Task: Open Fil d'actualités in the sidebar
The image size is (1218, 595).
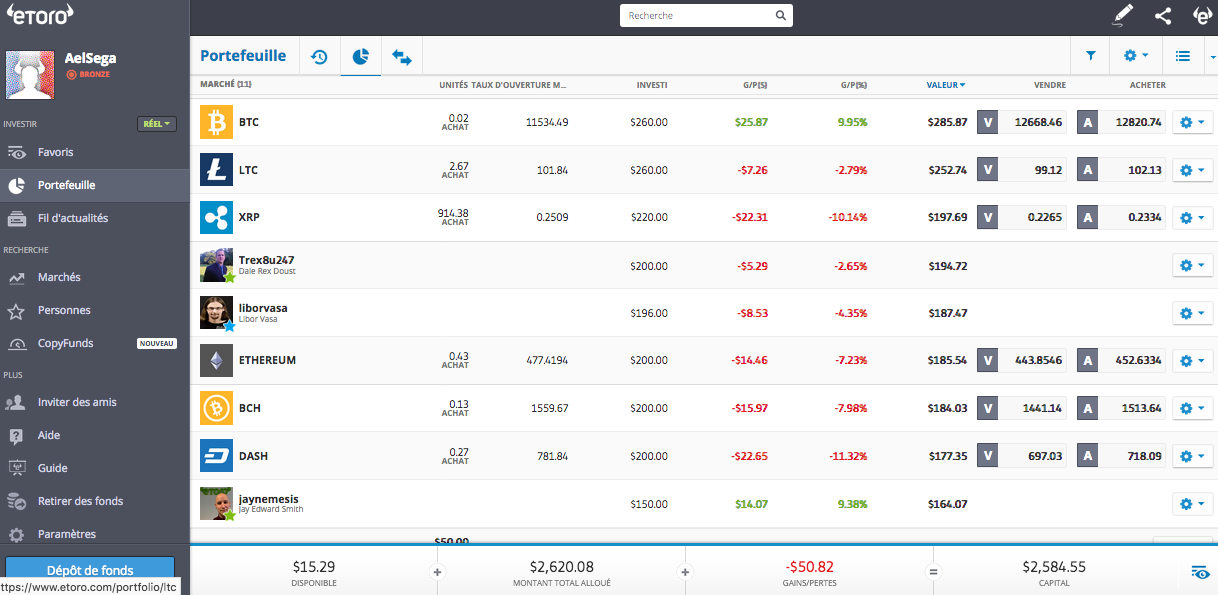Action: tap(95, 218)
